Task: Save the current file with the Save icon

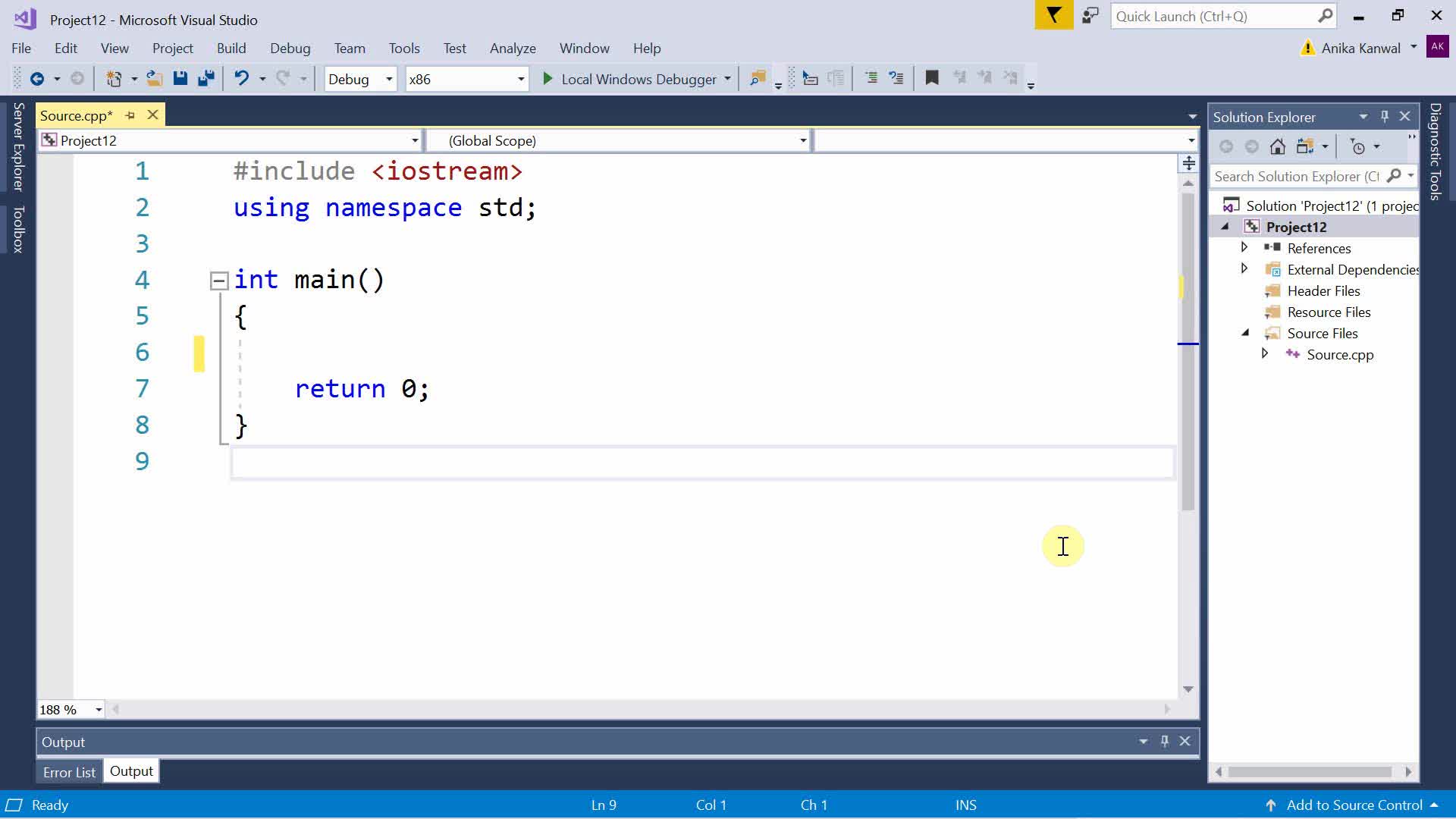Action: click(180, 78)
